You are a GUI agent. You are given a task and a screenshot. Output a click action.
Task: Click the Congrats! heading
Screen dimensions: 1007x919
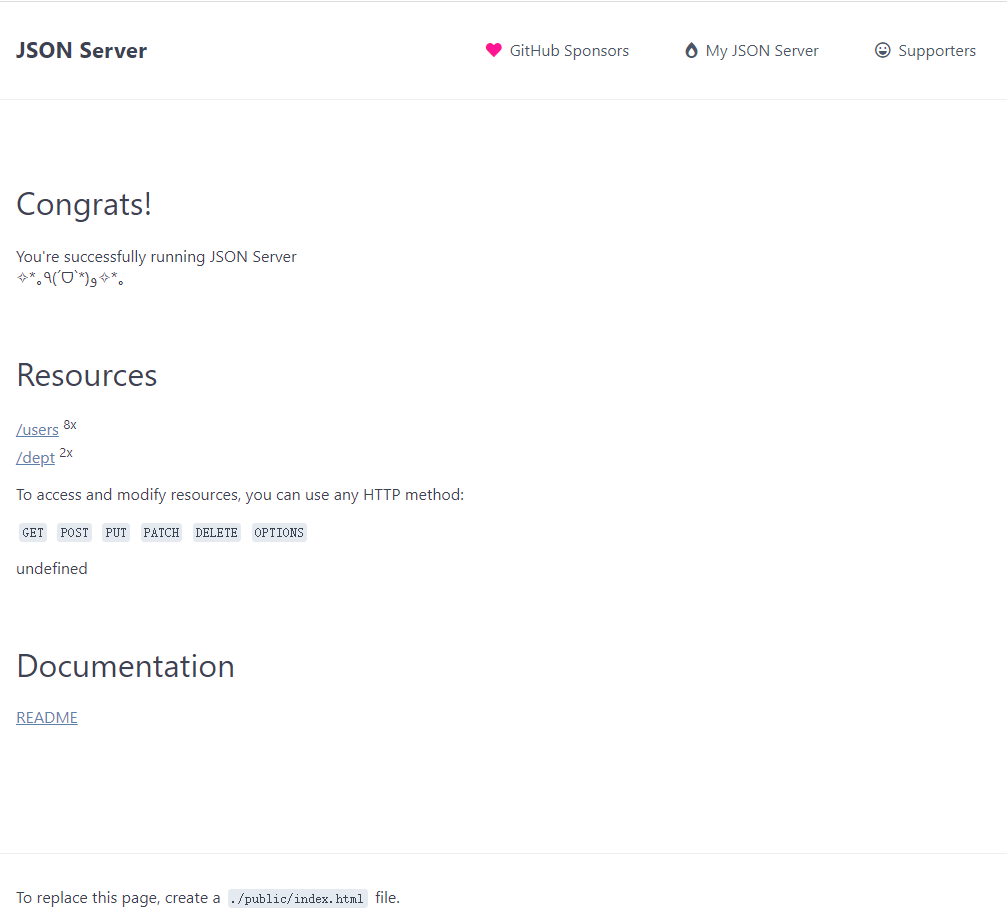point(84,205)
